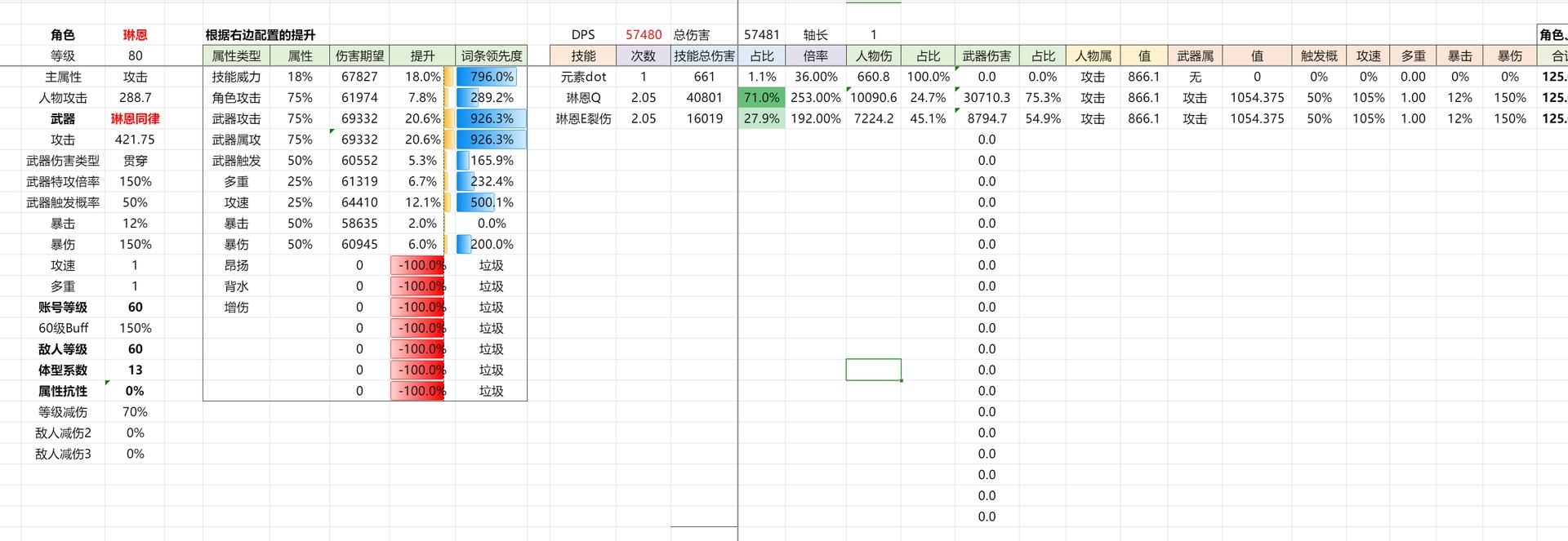Click the 账号等级 value cell showing 60
The image size is (1568, 541).
coord(135,308)
